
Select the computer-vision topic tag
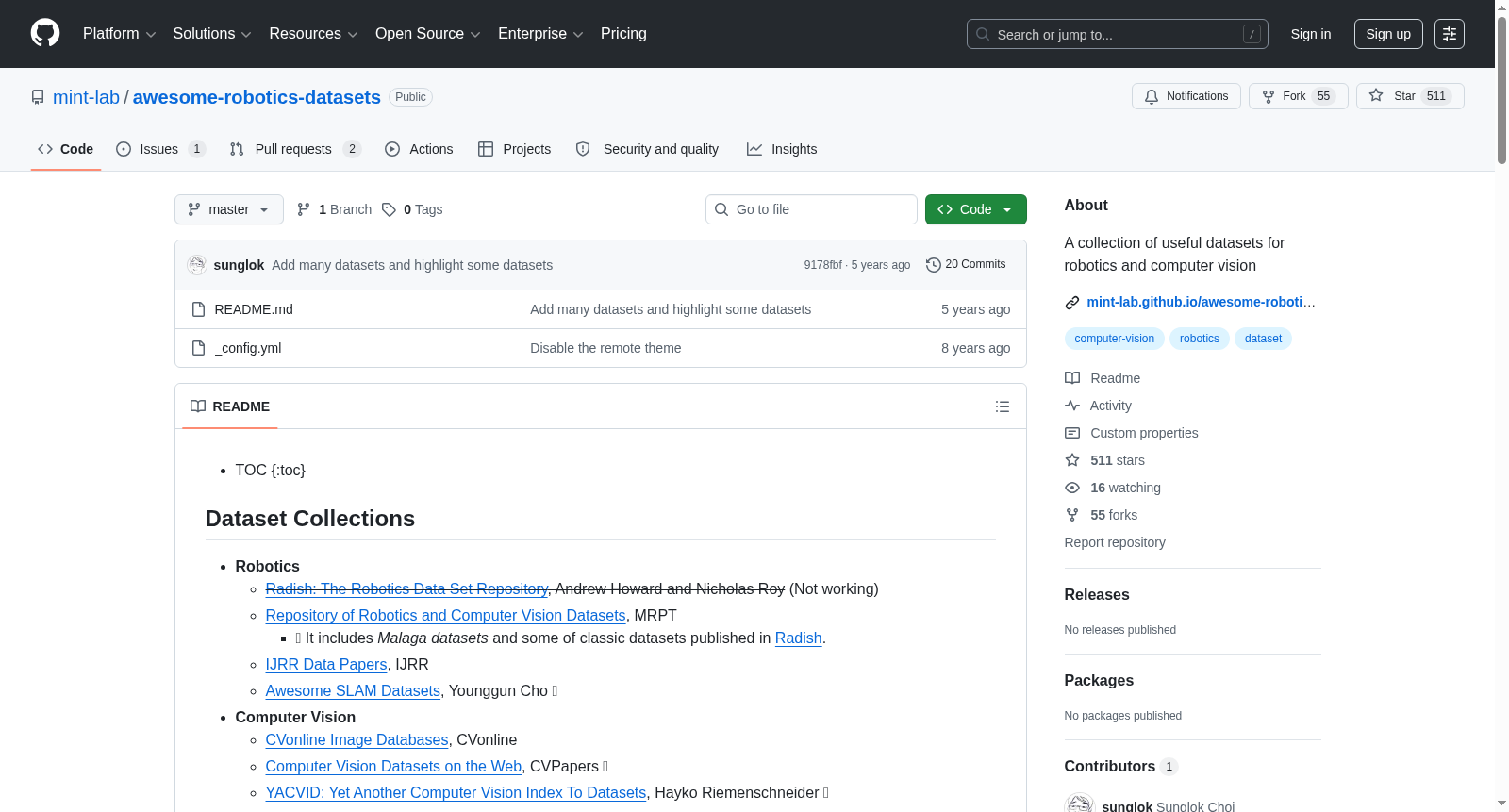(1114, 339)
